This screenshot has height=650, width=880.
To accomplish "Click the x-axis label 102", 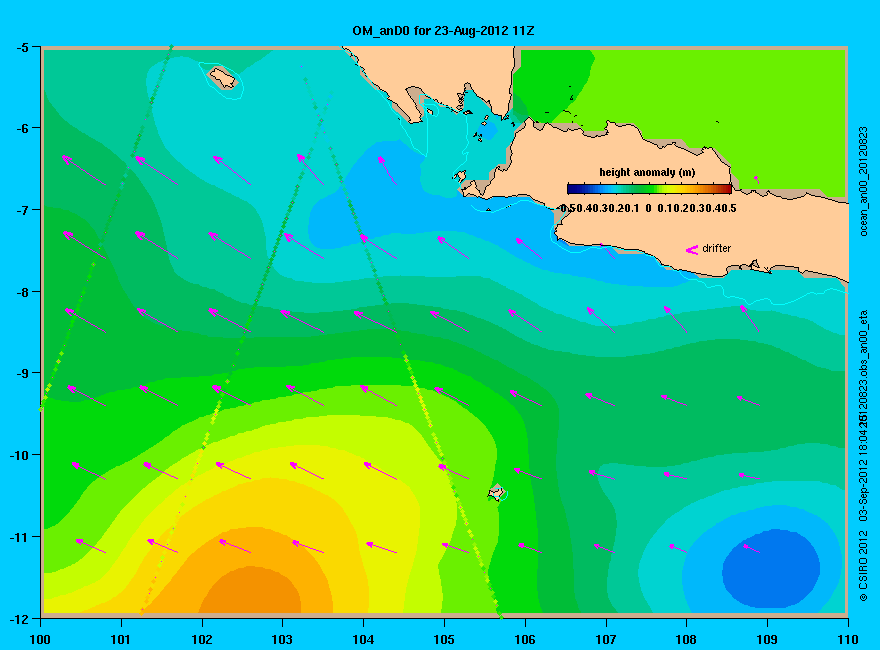I will tap(201, 639).
